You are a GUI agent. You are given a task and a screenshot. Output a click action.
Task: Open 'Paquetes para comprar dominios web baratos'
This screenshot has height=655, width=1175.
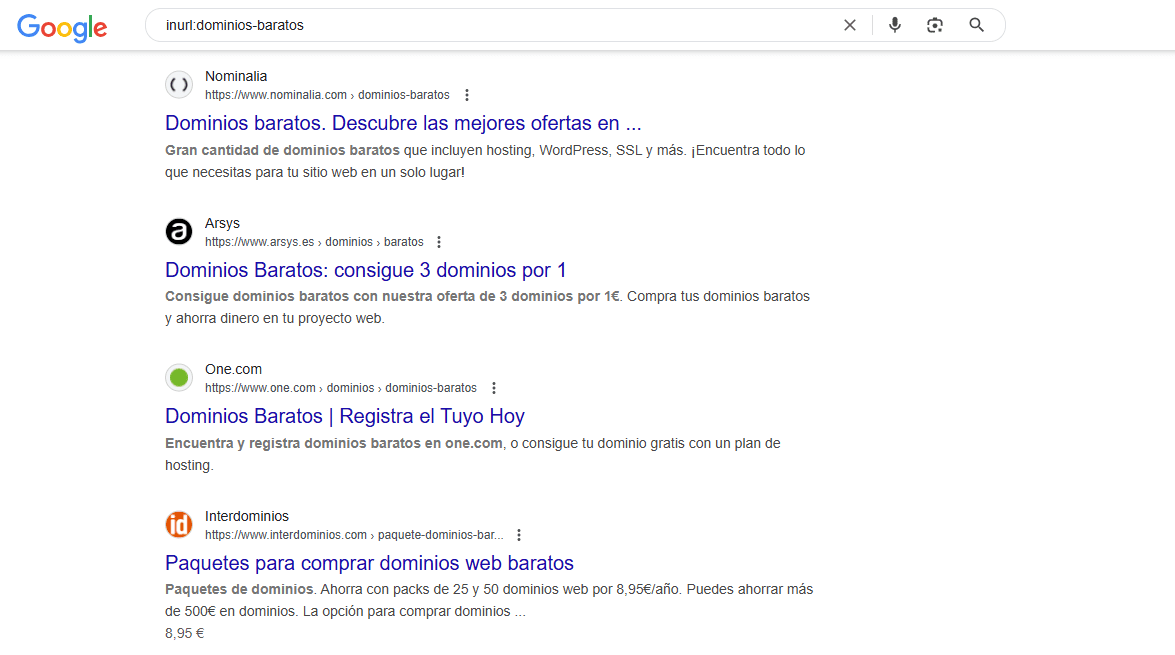tap(369, 563)
